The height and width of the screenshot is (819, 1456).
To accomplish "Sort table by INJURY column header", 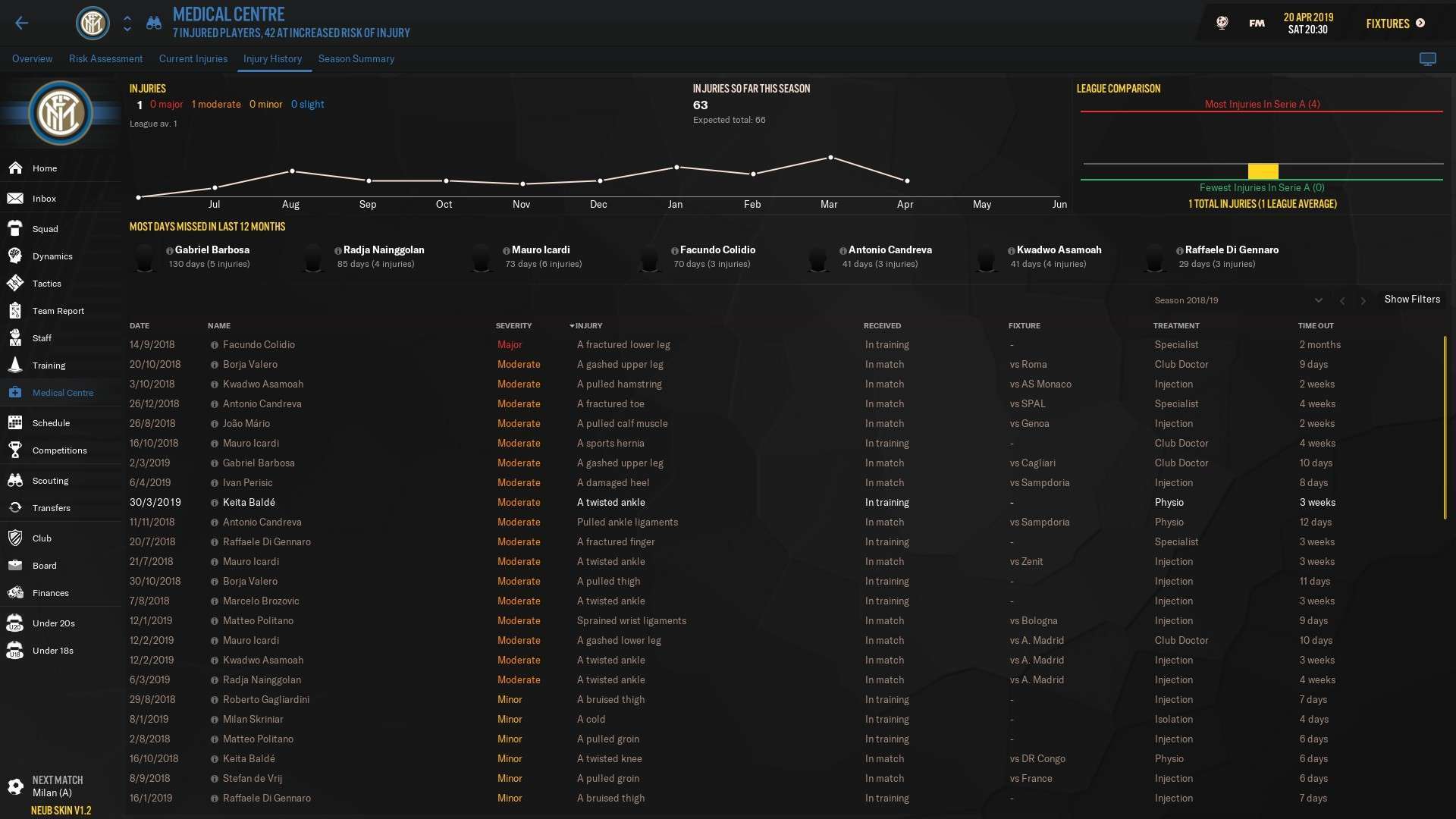I will pos(588,326).
